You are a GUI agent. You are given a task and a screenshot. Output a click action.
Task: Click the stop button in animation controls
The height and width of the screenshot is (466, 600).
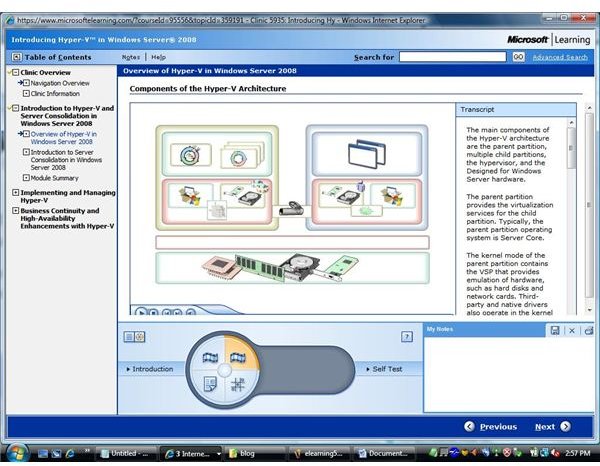153,313
